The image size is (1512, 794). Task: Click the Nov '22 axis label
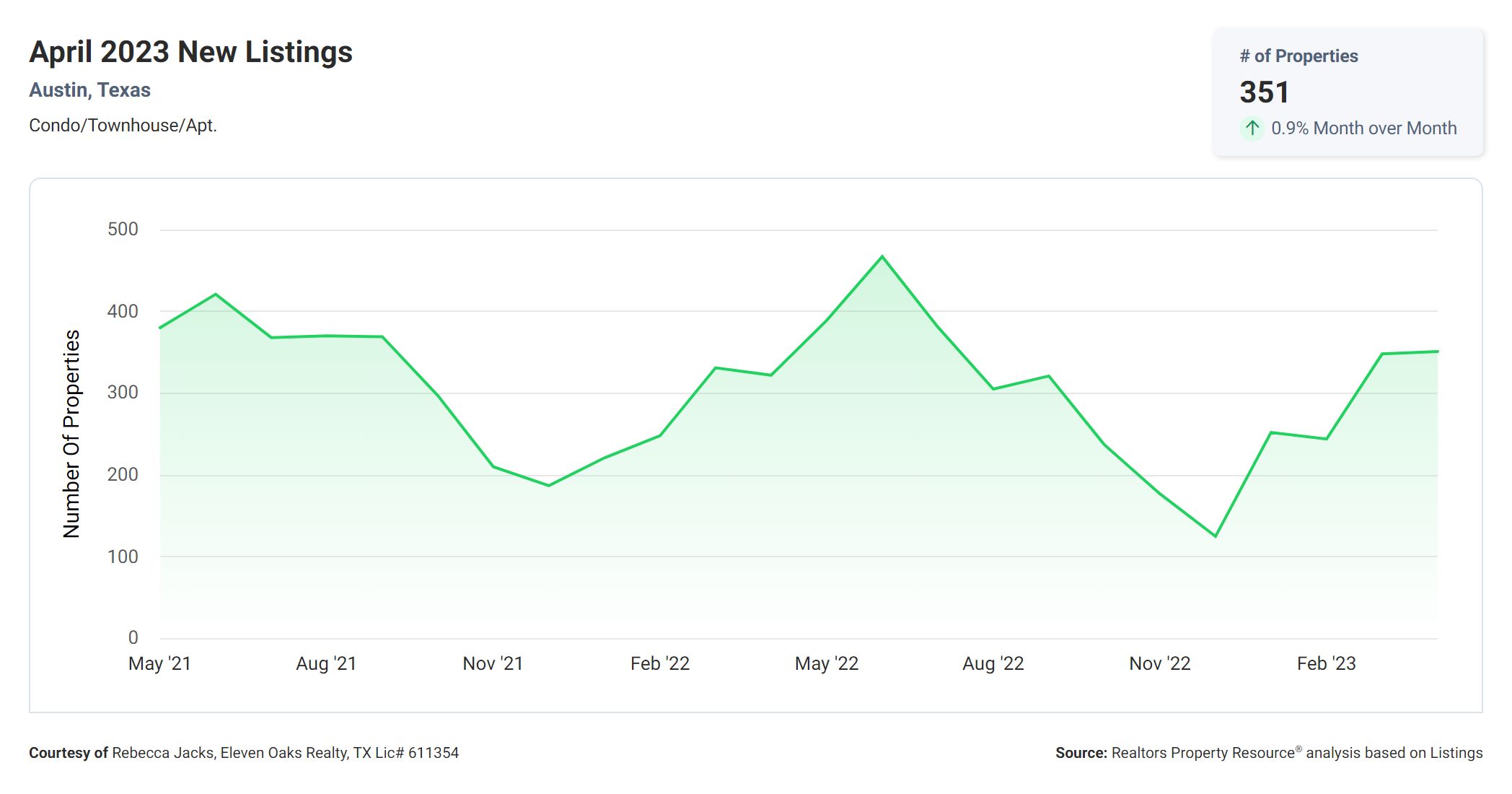click(1160, 663)
